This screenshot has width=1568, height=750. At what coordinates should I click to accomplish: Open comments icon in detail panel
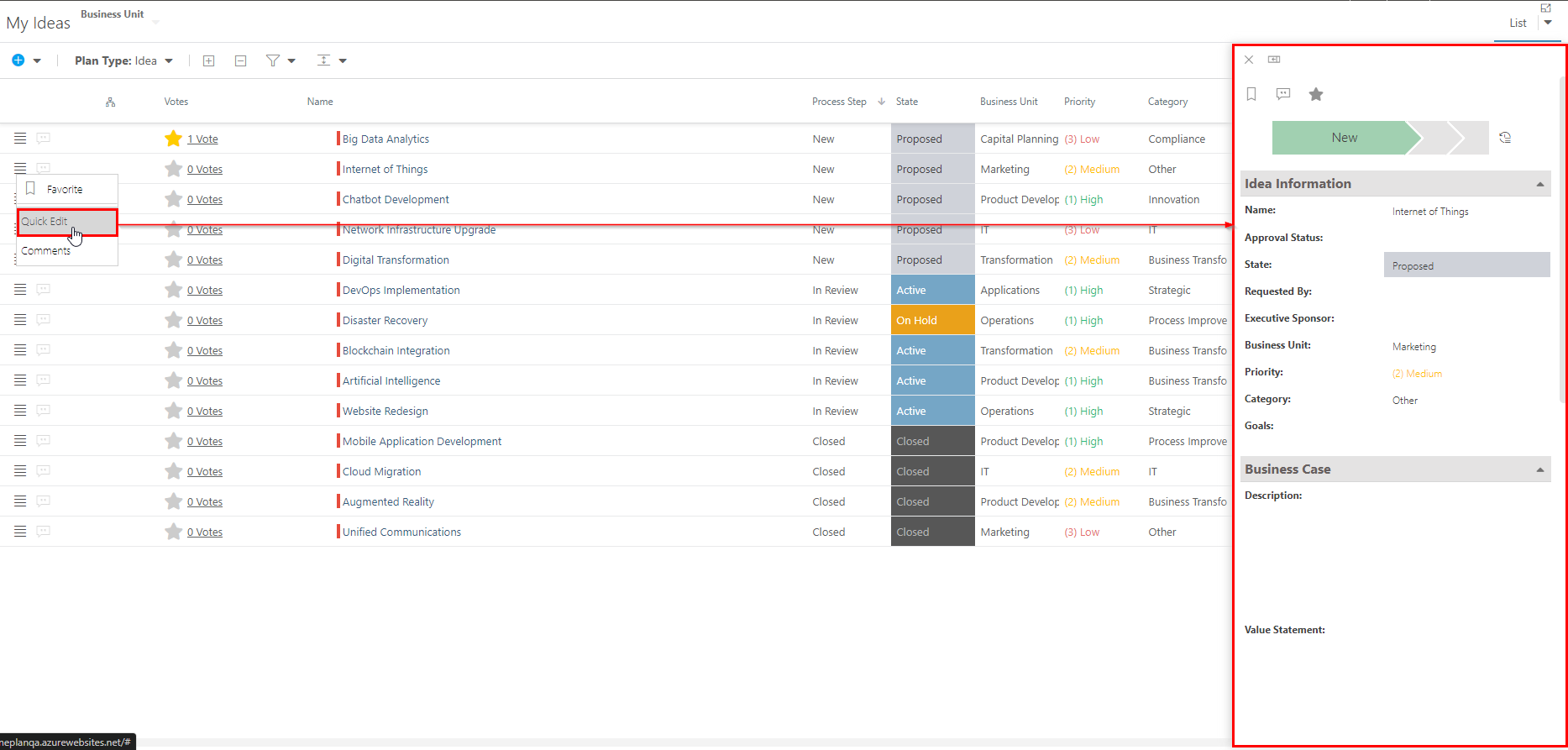[x=1283, y=94]
